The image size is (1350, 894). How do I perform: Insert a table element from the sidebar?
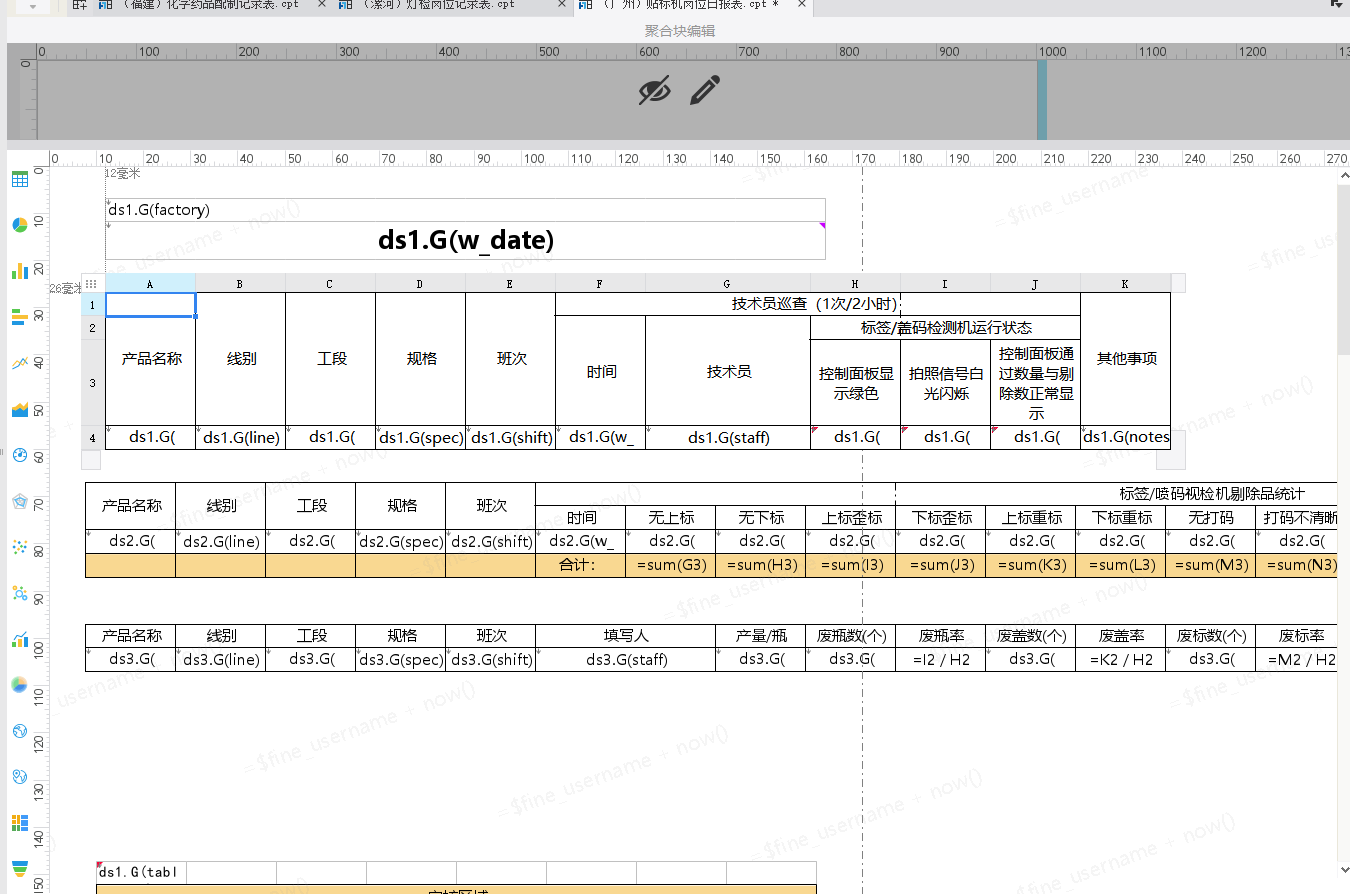click(x=19, y=179)
